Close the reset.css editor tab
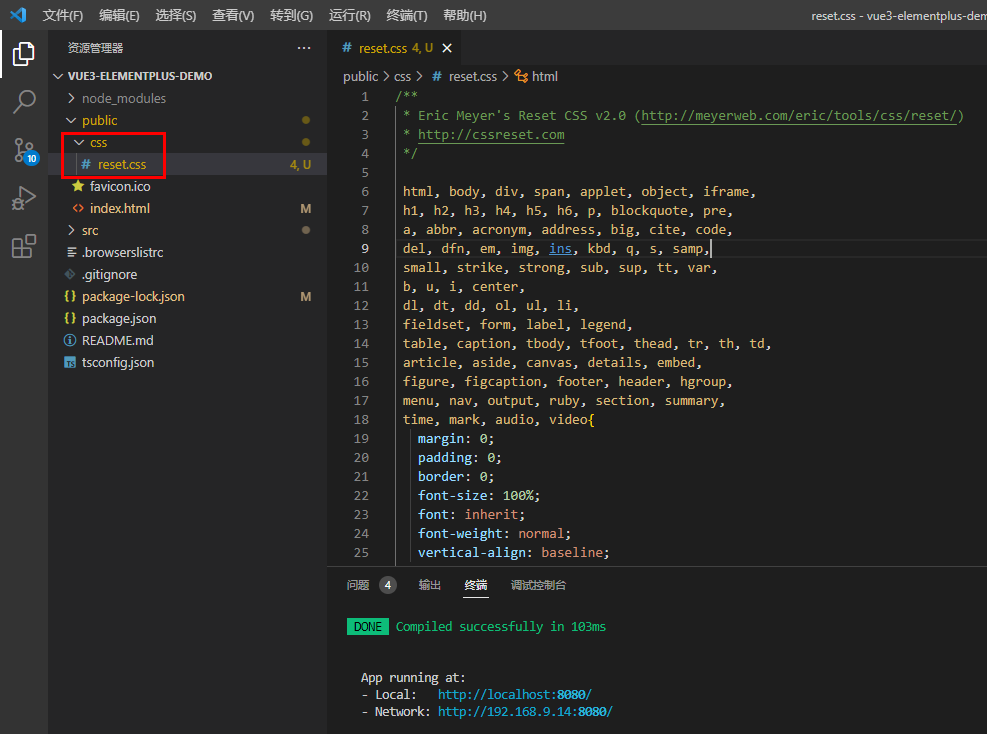 coord(447,48)
